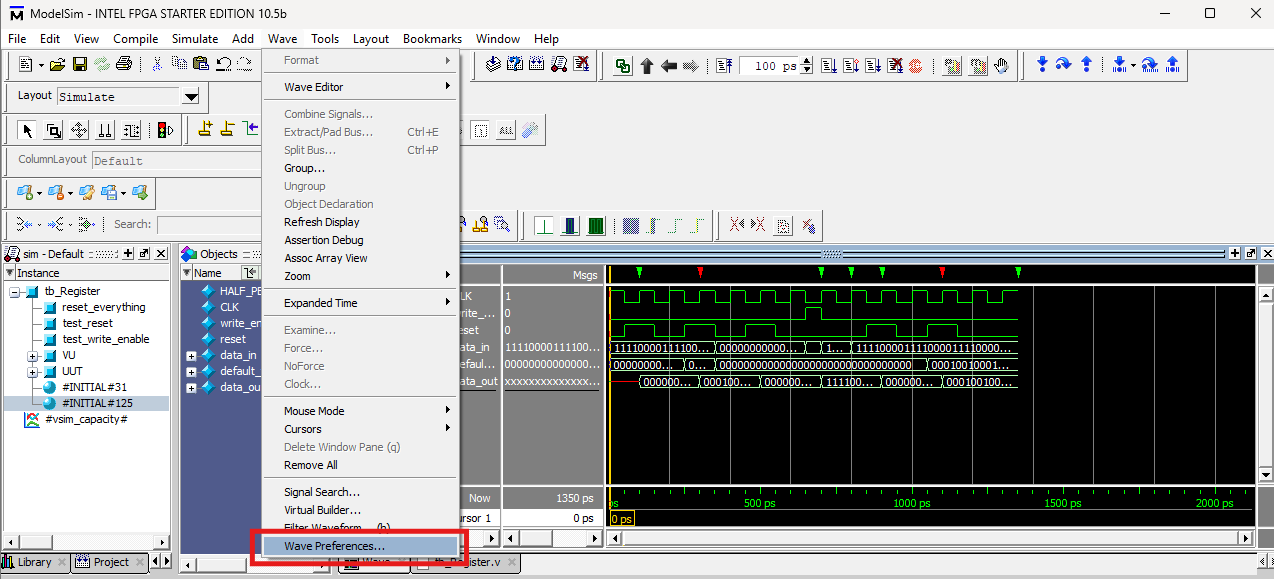
Task: Open the Bookmarks menu
Action: [433, 39]
